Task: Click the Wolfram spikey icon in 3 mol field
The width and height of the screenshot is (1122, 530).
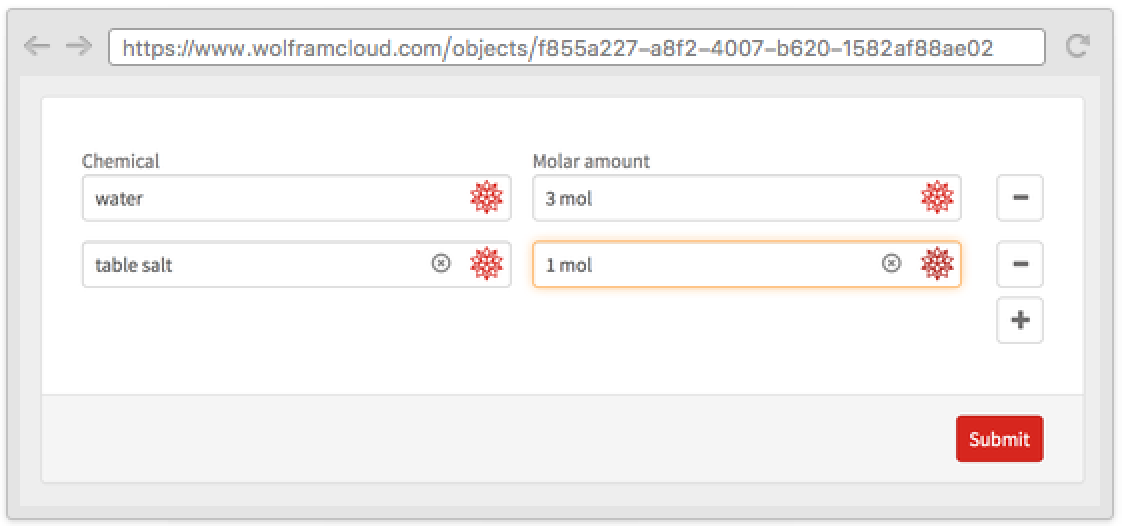Action: coord(937,198)
